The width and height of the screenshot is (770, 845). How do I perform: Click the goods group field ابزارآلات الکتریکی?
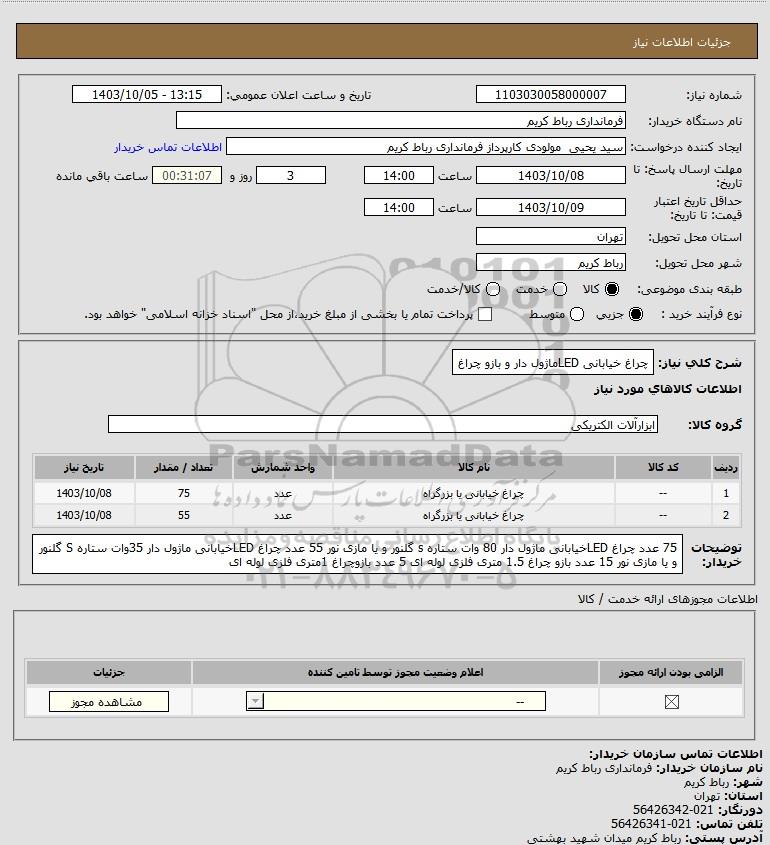click(x=383, y=424)
